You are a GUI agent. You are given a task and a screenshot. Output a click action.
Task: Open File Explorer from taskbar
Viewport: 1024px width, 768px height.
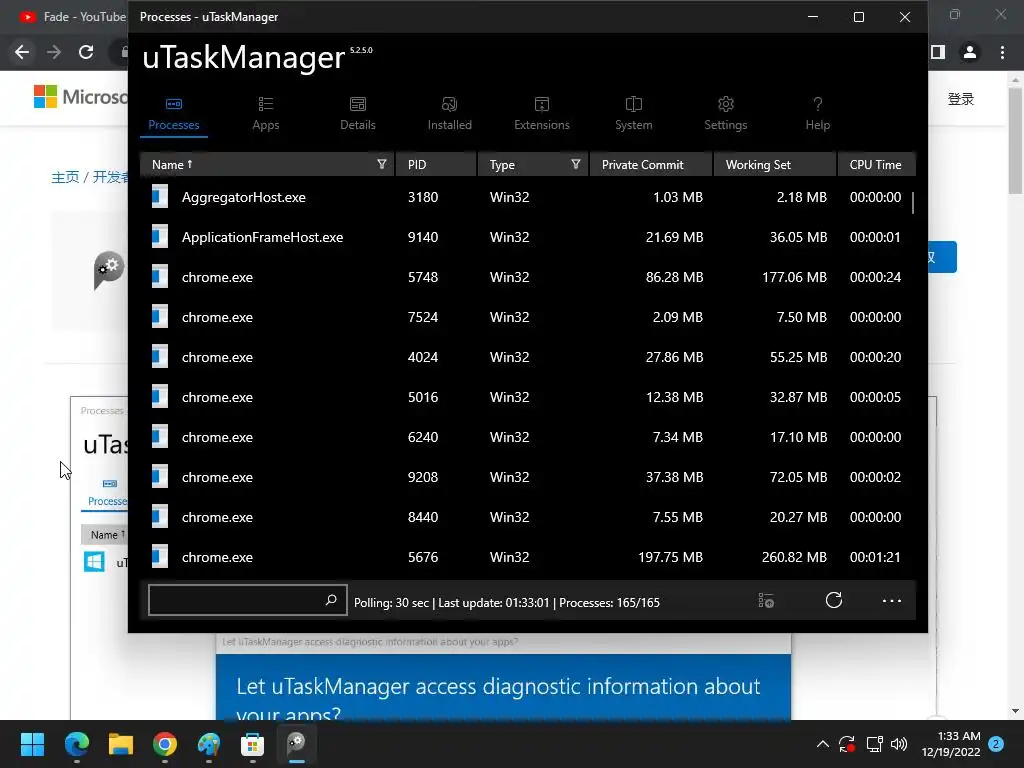pos(121,744)
